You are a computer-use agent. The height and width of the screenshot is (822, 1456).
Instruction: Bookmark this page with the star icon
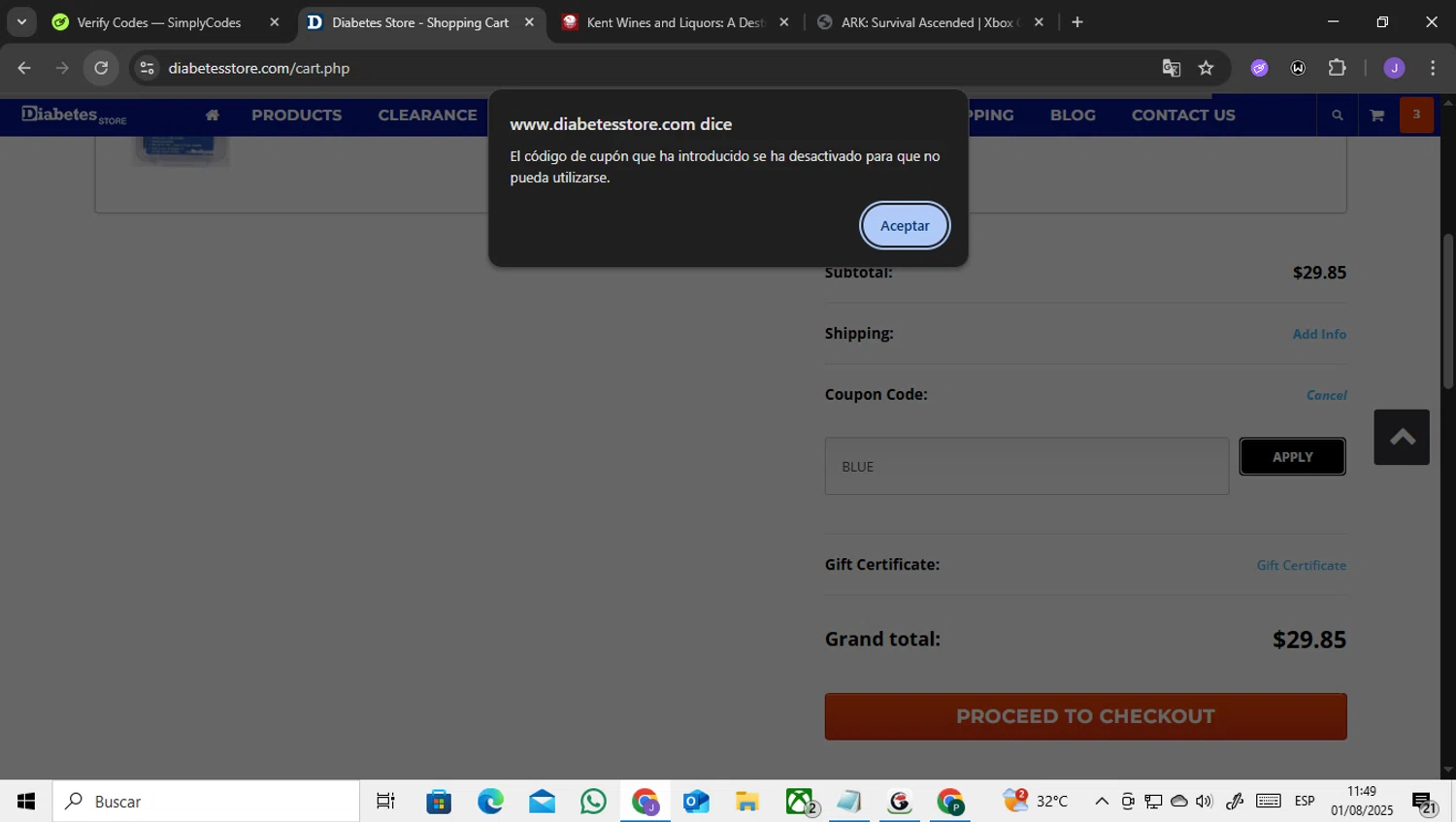click(x=1206, y=68)
